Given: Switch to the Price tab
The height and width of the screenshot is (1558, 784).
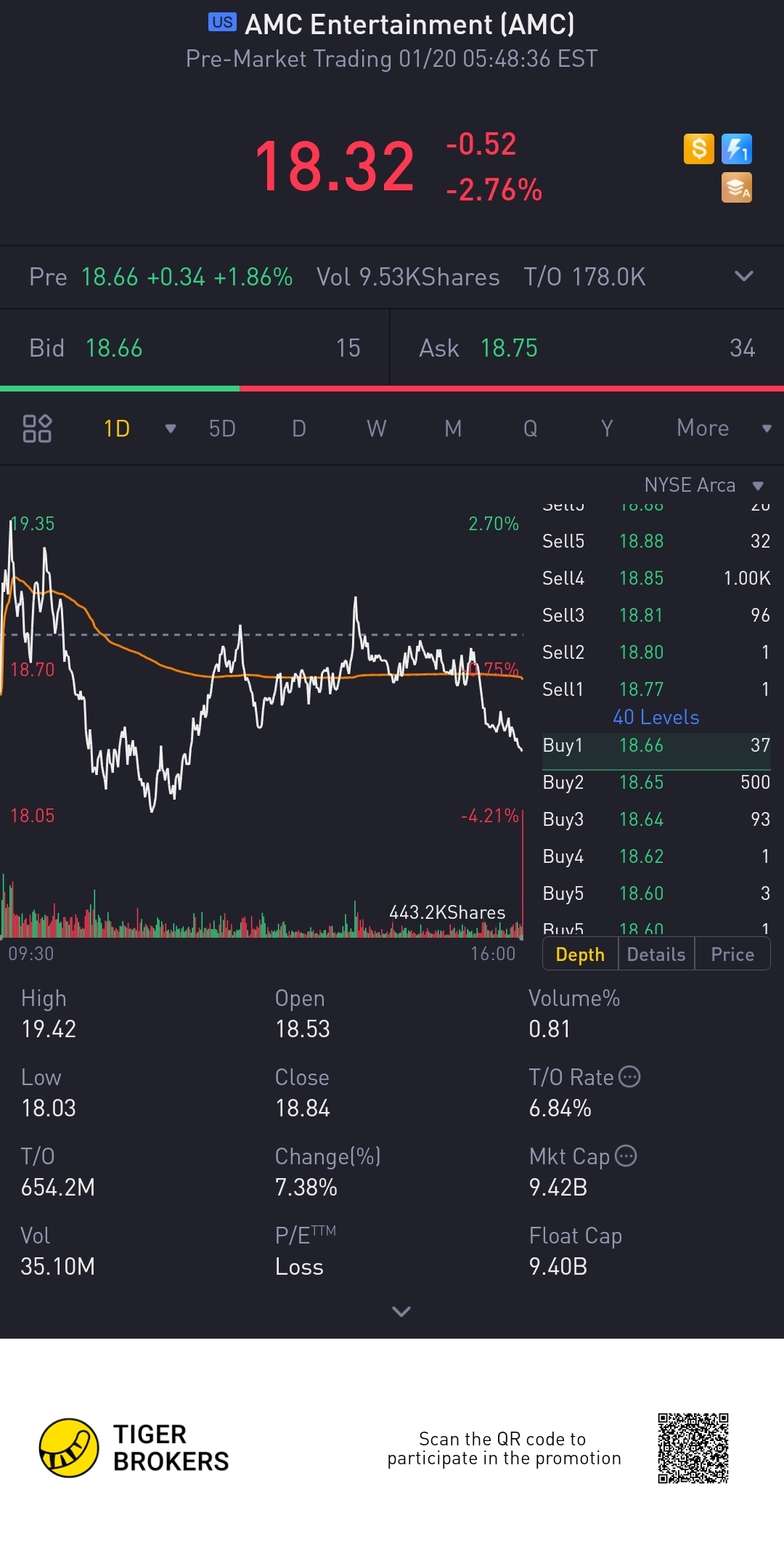Looking at the screenshot, I should (x=732, y=954).
